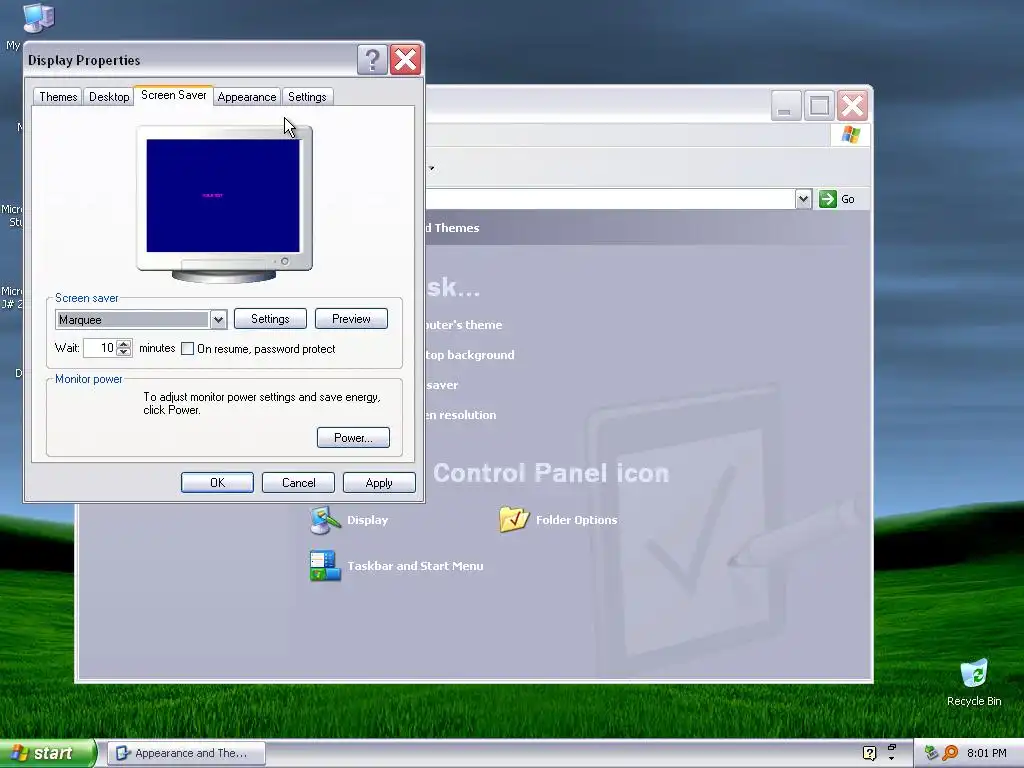Click the green Go arrow button

pos(827,199)
